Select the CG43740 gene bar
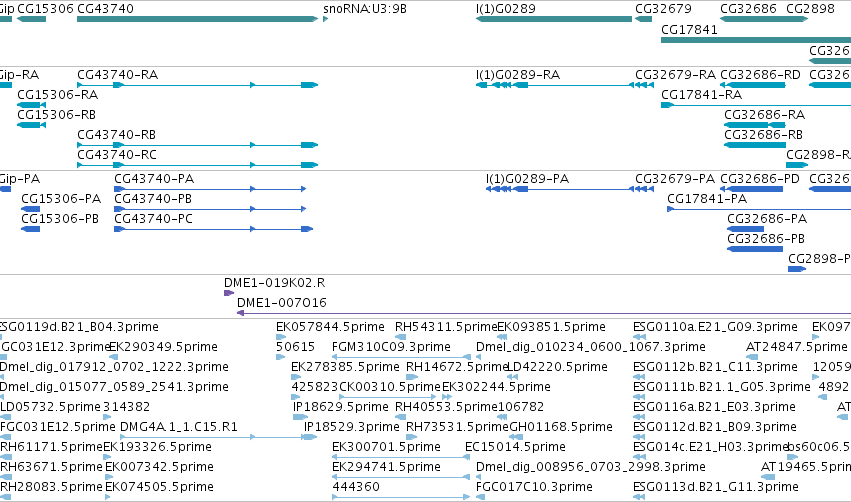Viewport: 851px width, 502px height. tap(198, 19)
